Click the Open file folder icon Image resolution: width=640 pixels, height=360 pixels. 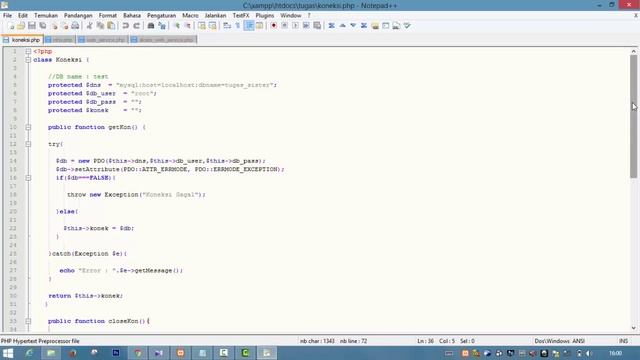[21, 26]
